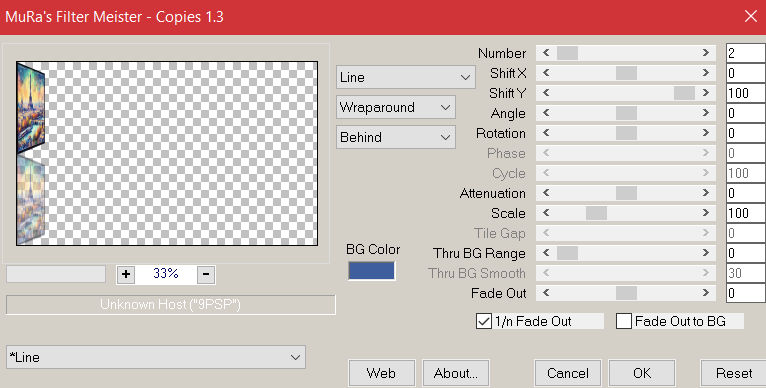The width and height of the screenshot is (766, 388).
Task: Open the Line mode dropdown
Action: 405,77
